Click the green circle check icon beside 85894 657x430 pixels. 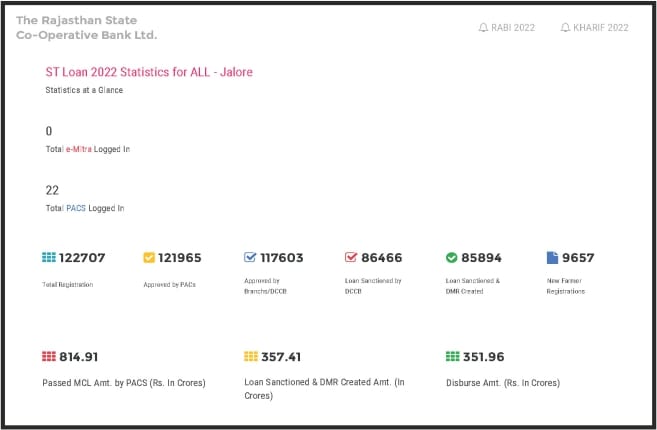451,258
